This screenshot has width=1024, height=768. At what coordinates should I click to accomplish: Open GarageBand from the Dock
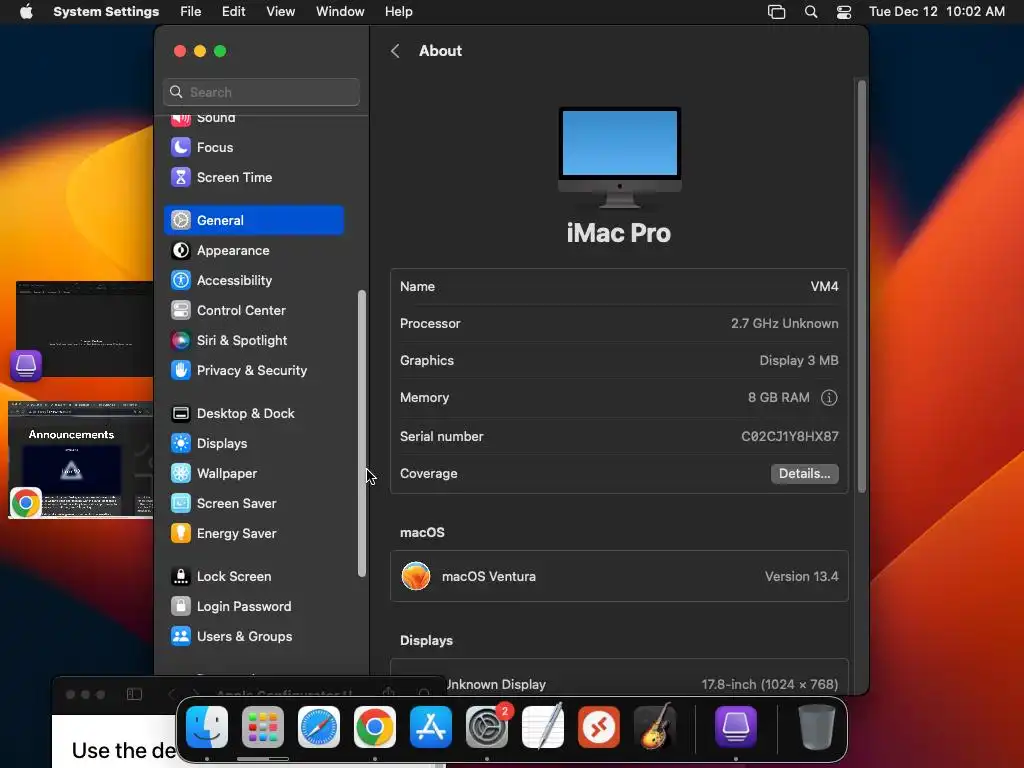(x=654, y=726)
